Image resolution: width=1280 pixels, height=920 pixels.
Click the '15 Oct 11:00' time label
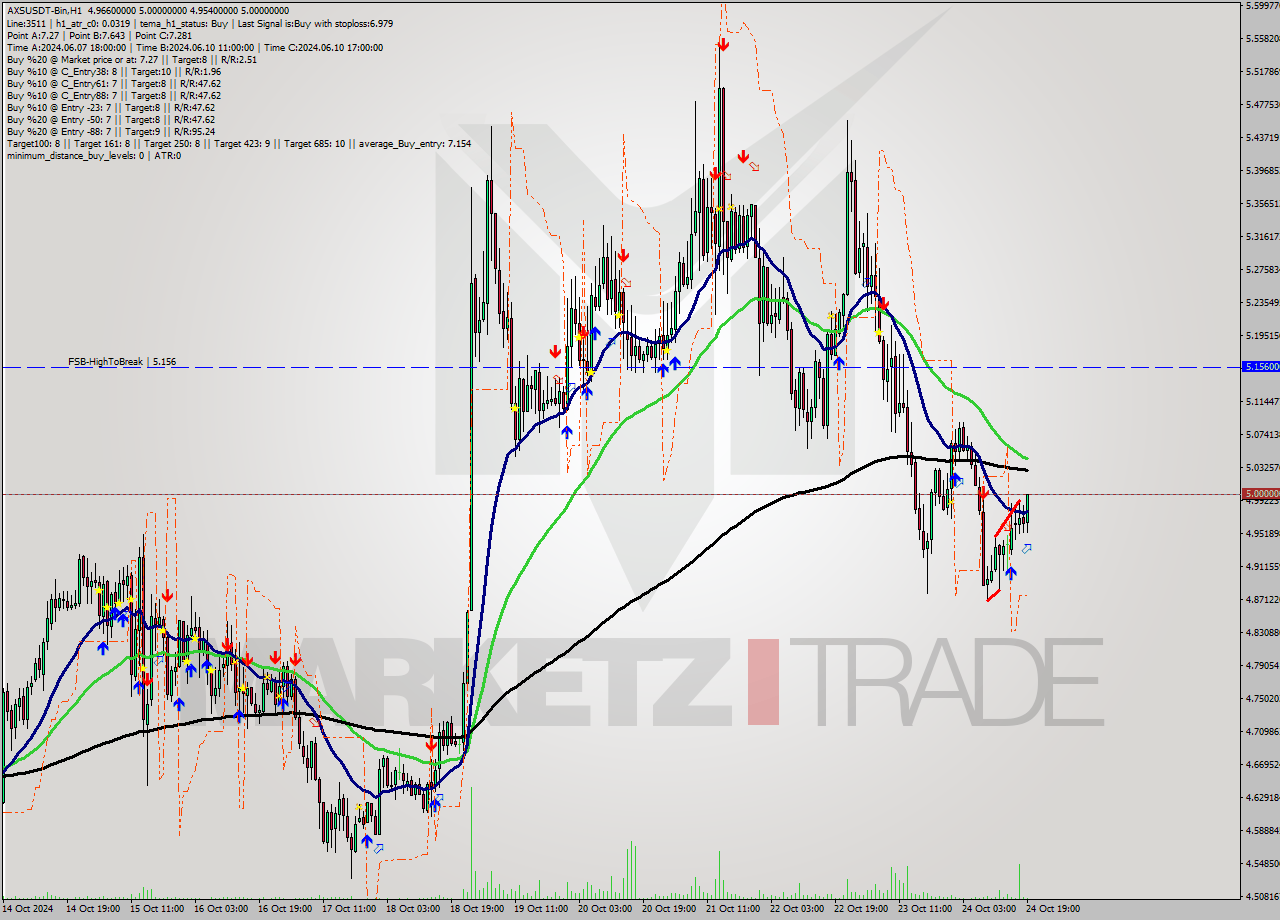[155, 909]
